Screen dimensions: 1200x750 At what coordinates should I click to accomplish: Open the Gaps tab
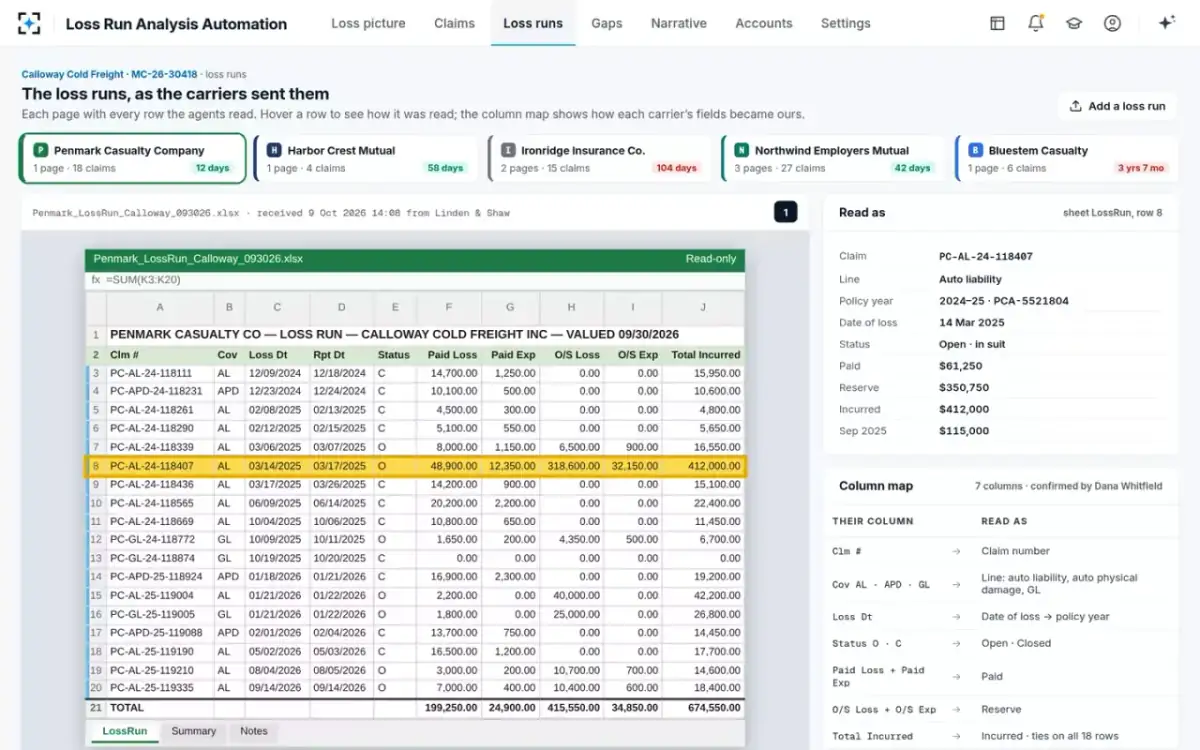pos(607,23)
